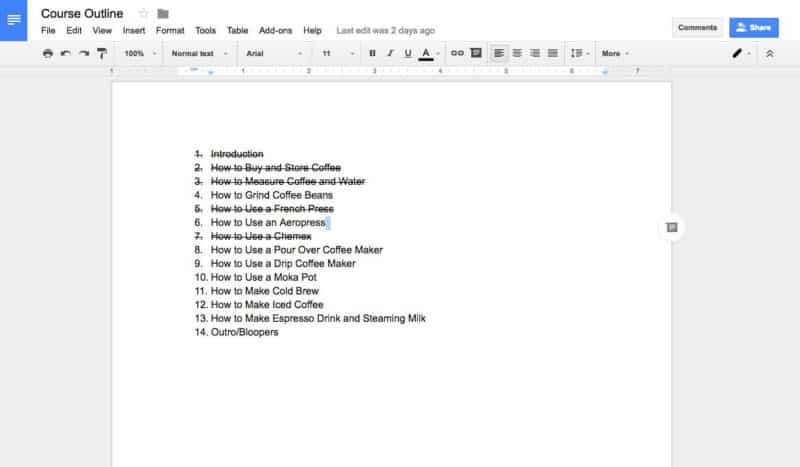The width and height of the screenshot is (800, 467).
Task: Activate the paint format tool
Action: (x=102, y=53)
